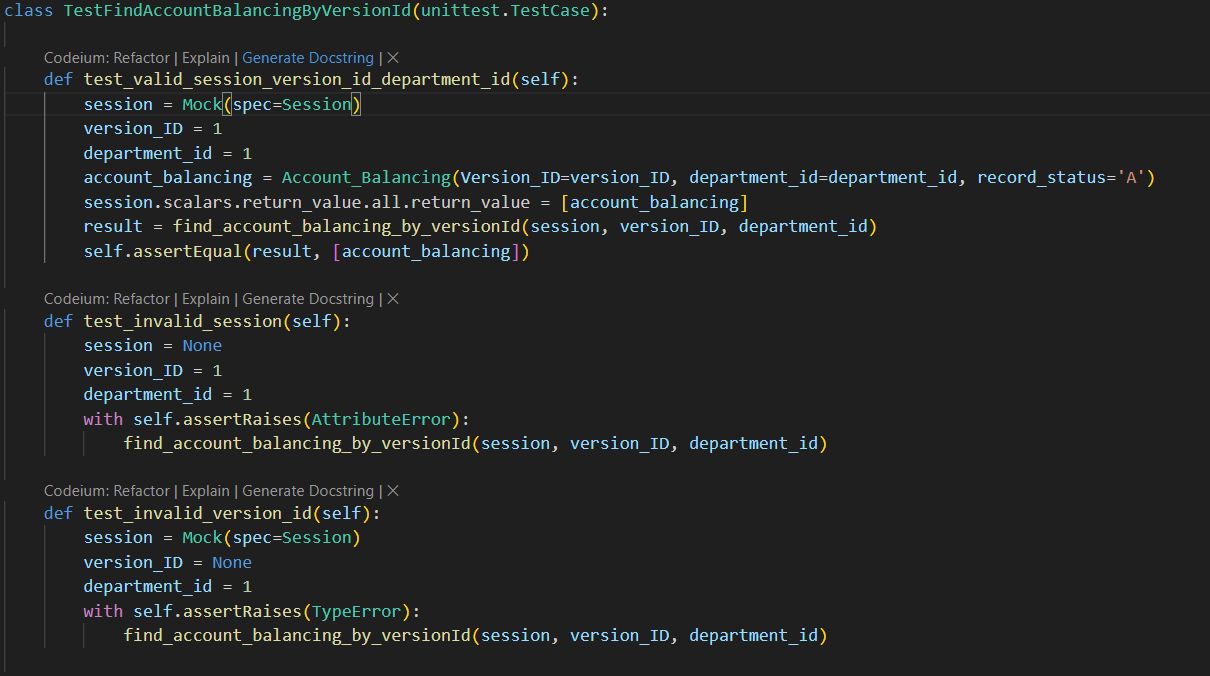Click "Explain" above test_invalid_session
Image resolution: width=1210 pixels, height=676 pixels.
click(x=205, y=298)
